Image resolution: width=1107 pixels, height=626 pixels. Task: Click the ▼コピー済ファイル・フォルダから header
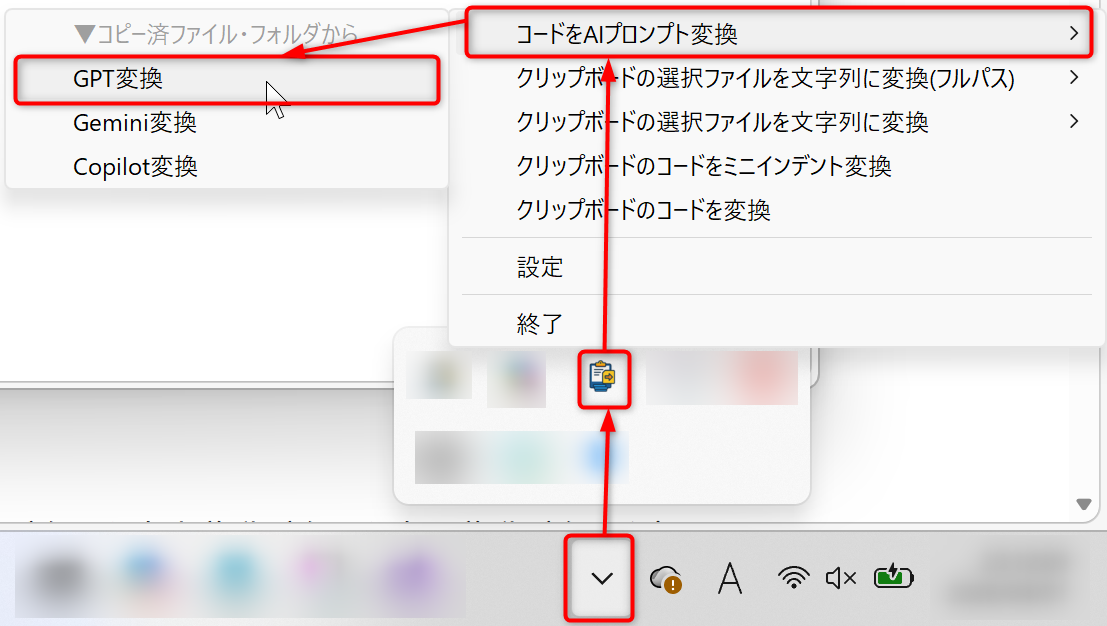click(x=216, y=34)
